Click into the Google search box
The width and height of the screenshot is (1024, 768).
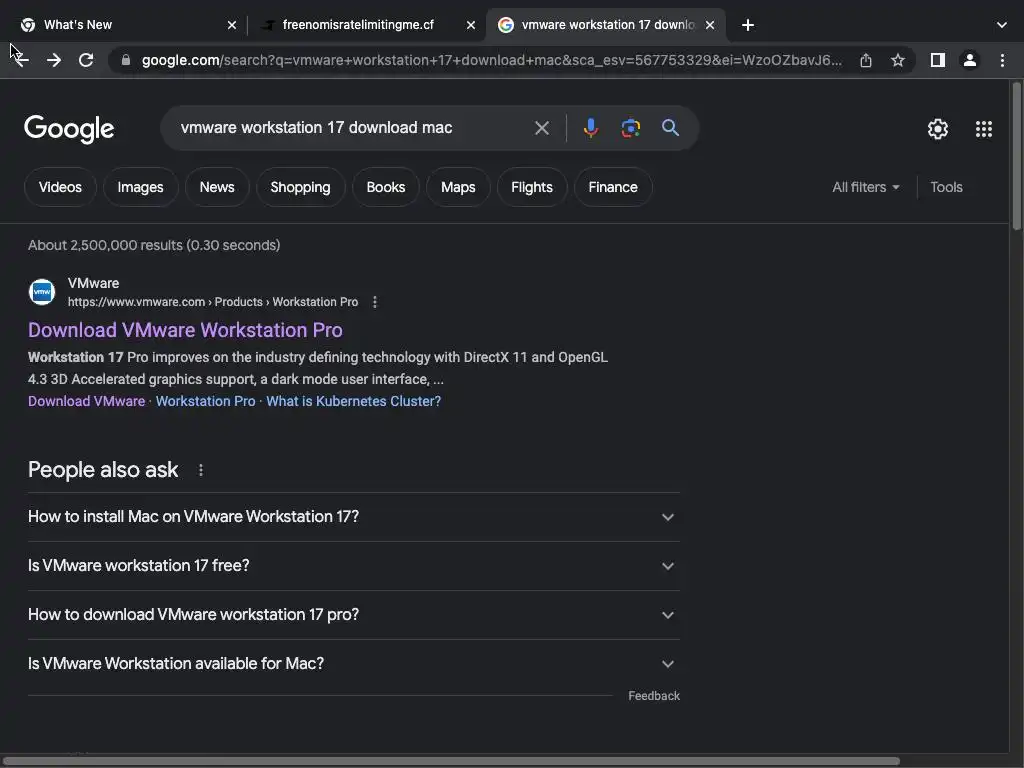pos(349,128)
